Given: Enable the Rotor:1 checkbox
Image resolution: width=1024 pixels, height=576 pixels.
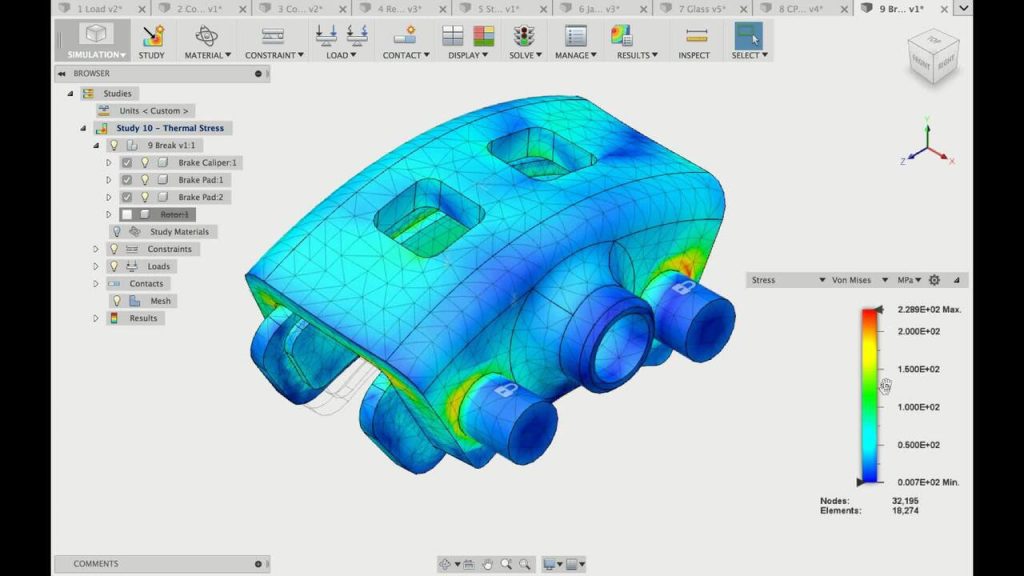Looking at the screenshot, I should tap(127, 214).
